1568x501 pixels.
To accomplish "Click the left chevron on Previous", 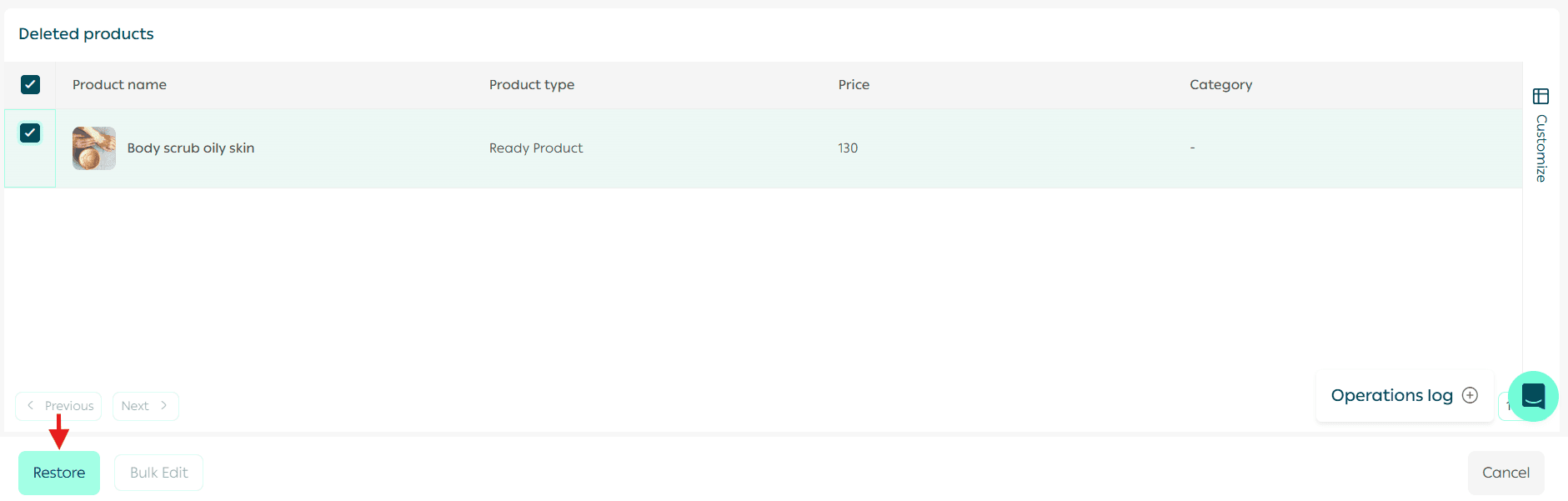I will (31, 406).
